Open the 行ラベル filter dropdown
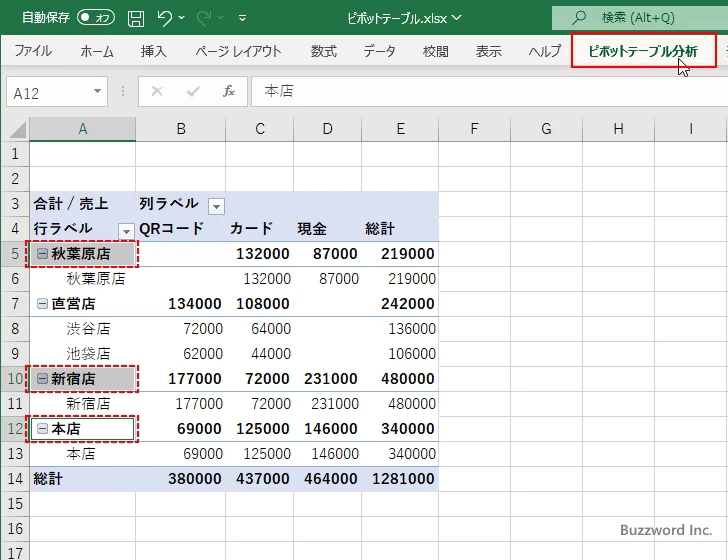The height and width of the screenshot is (560, 728). coord(126,231)
